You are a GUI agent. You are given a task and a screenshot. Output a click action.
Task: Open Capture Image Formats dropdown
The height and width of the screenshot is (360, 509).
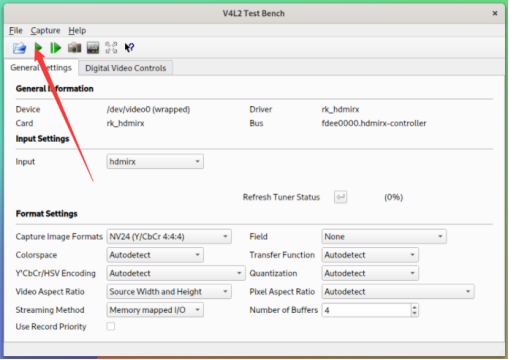pyautogui.click(x=169, y=237)
